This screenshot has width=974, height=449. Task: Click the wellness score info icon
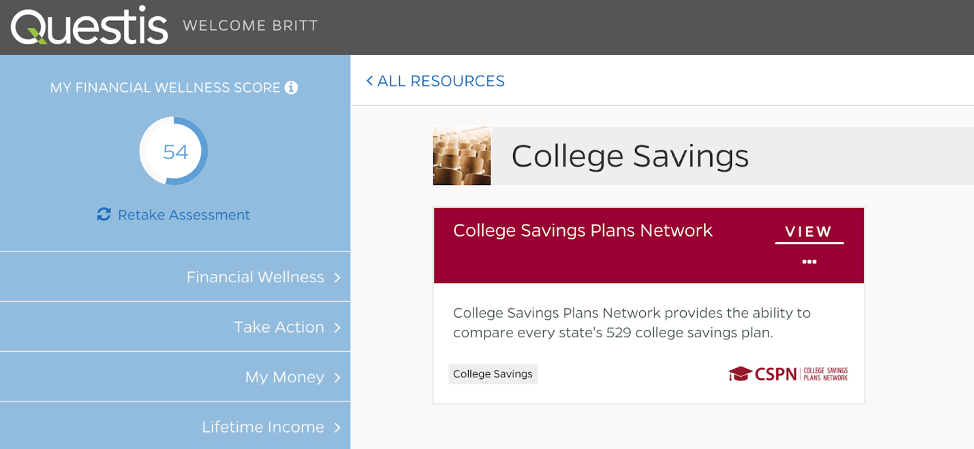(x=291, y=88)
